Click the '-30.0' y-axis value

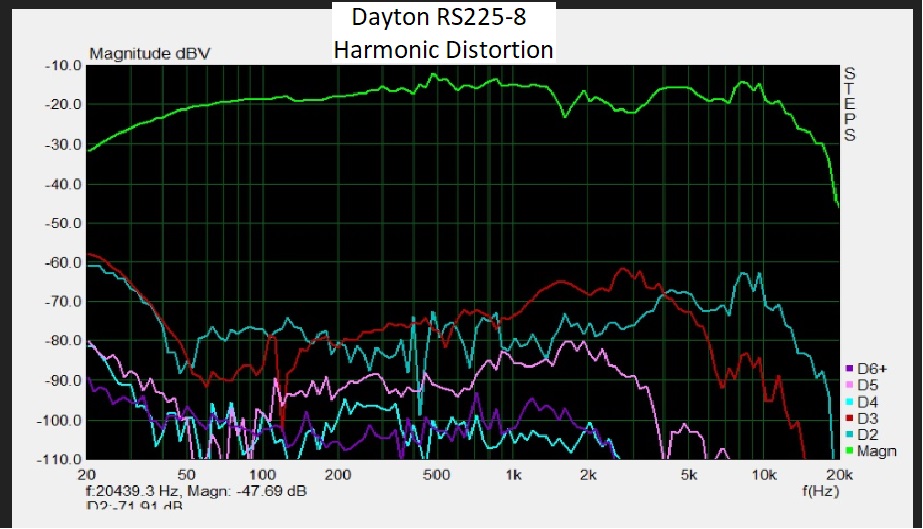click(x=62, y=144)
